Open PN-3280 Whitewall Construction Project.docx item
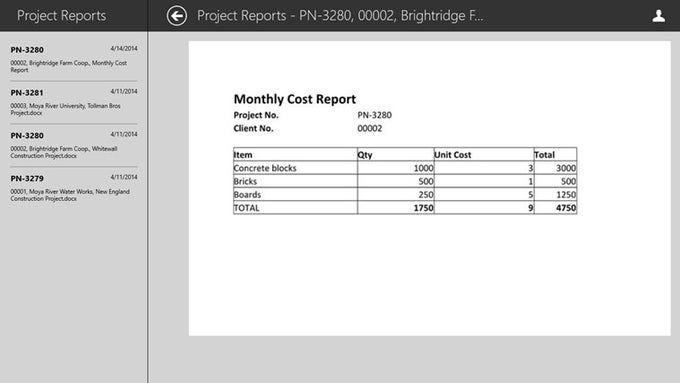Screen dimensions: 680x383 (74, 145)
